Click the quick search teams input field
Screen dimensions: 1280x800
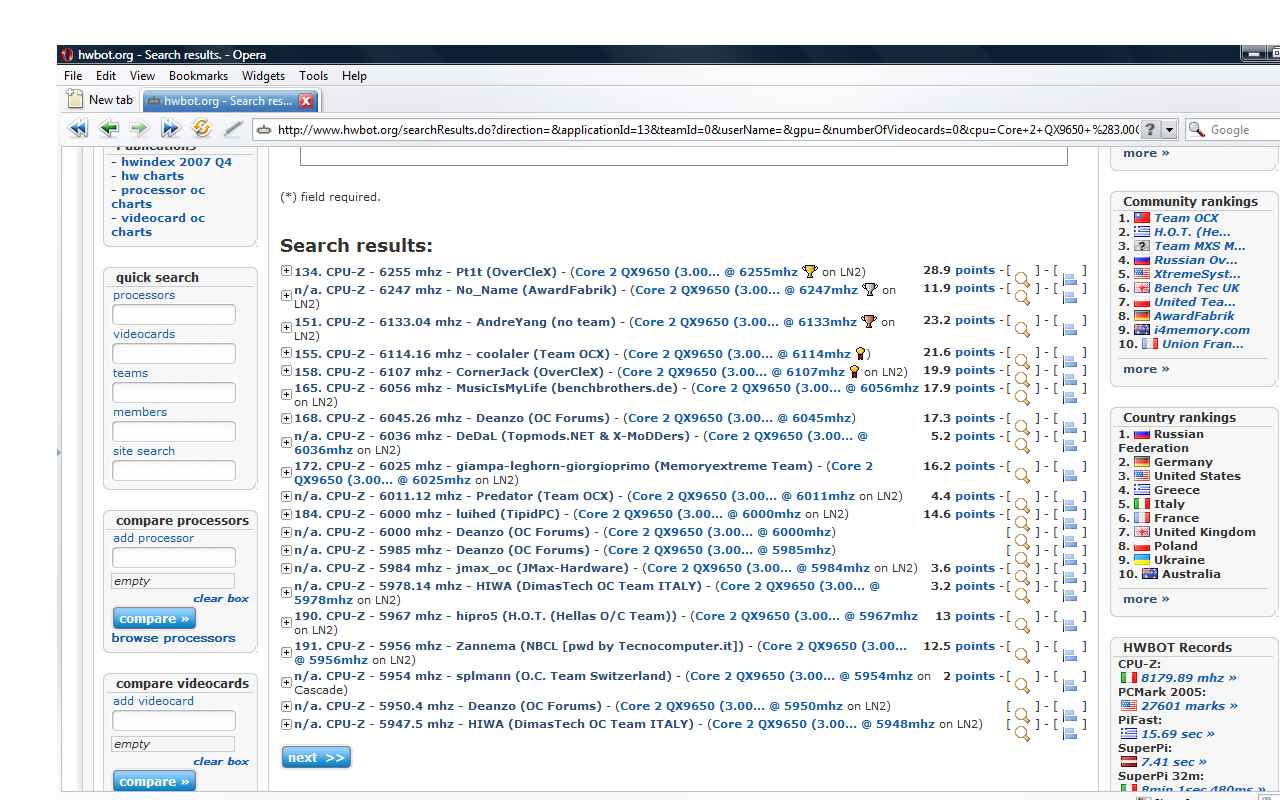tap(174, 393)
